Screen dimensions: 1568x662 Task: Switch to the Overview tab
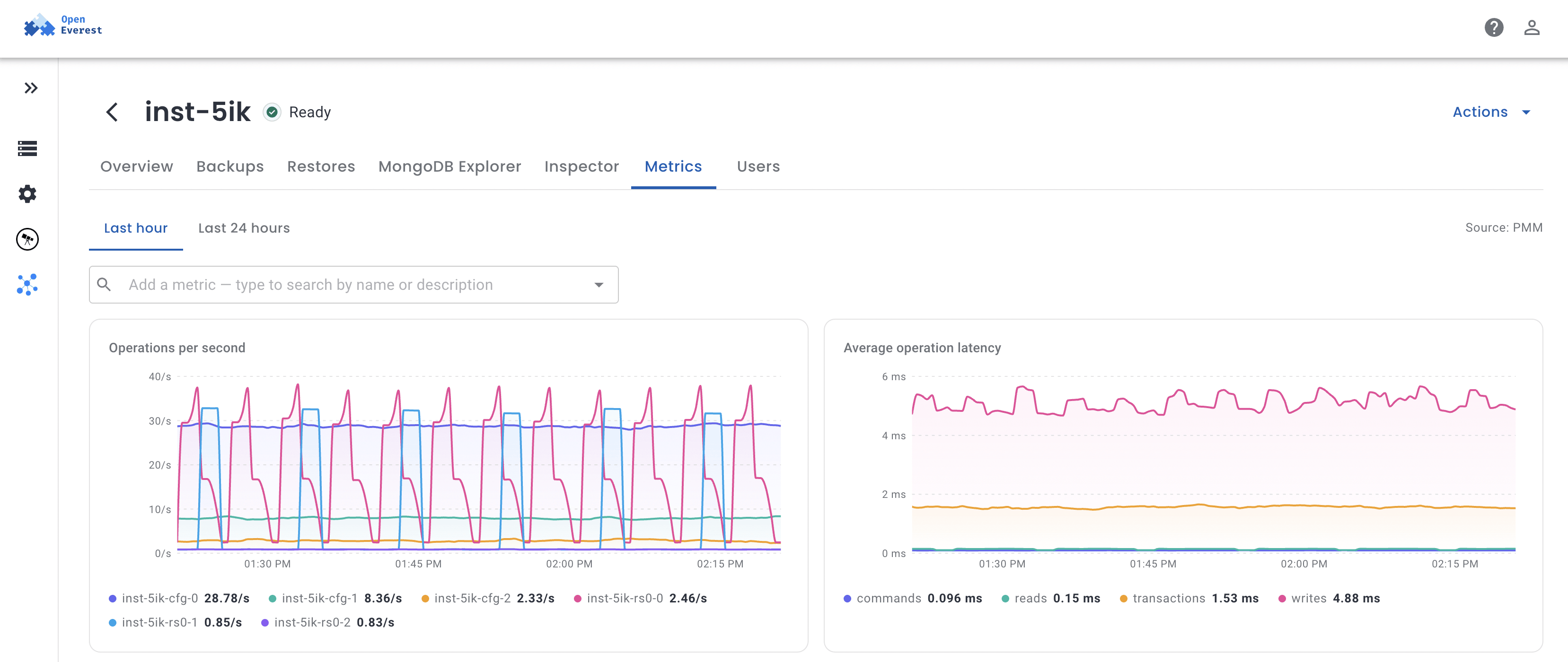136,166
